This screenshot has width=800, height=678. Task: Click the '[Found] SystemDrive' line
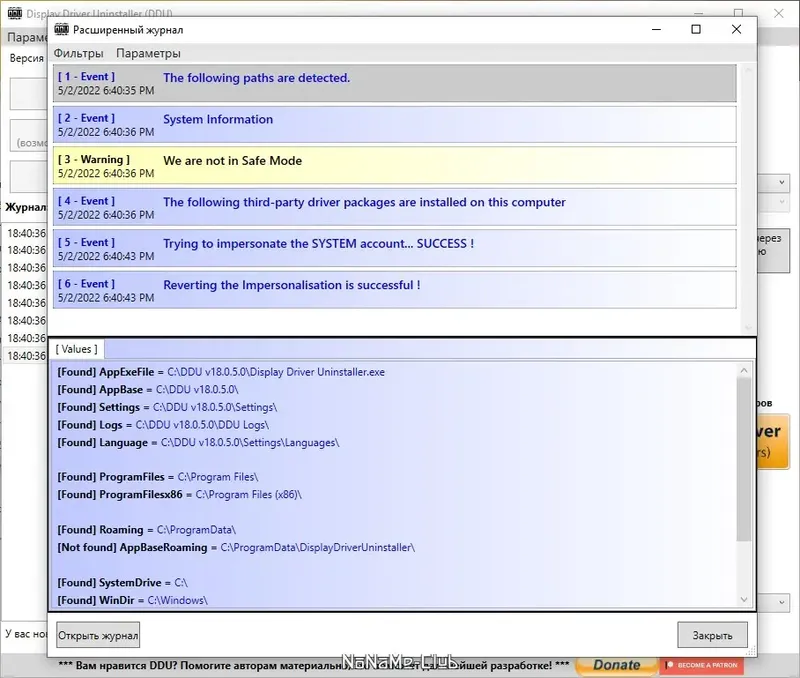click(122, 583)
